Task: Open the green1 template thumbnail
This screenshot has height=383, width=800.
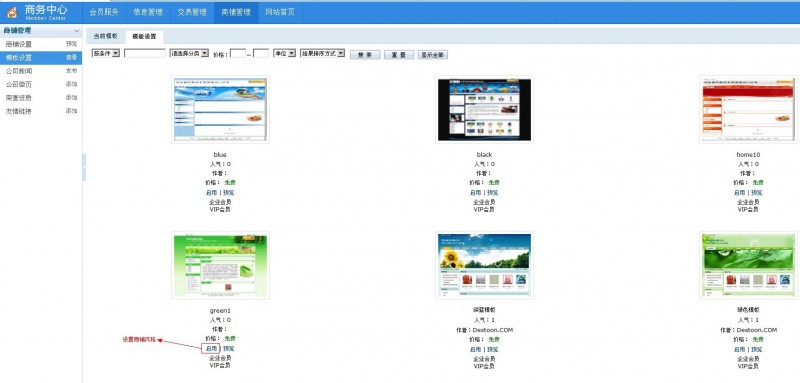Action: [220, 265]
